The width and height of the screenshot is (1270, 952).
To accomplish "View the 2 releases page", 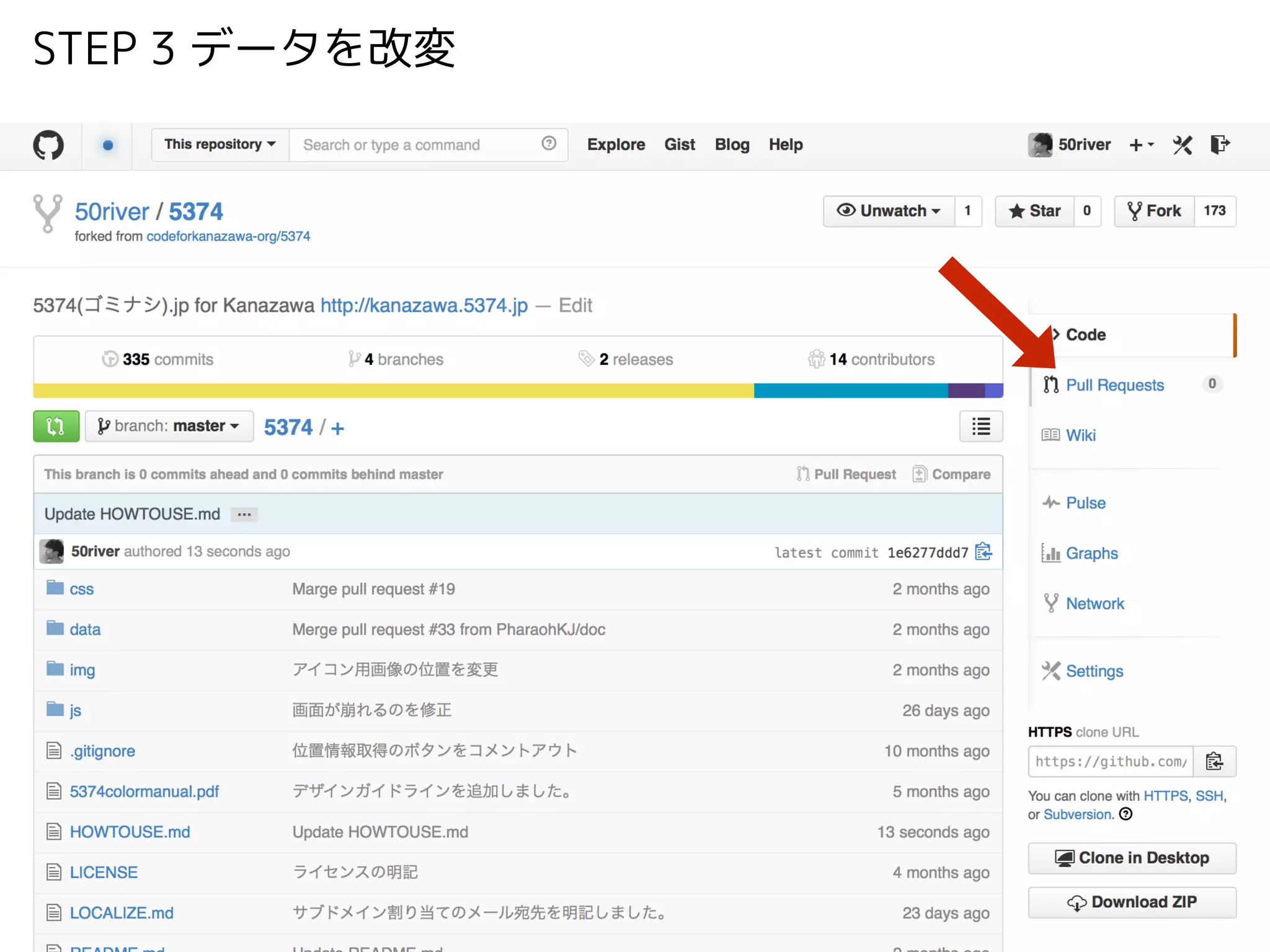I will (626, 359).
